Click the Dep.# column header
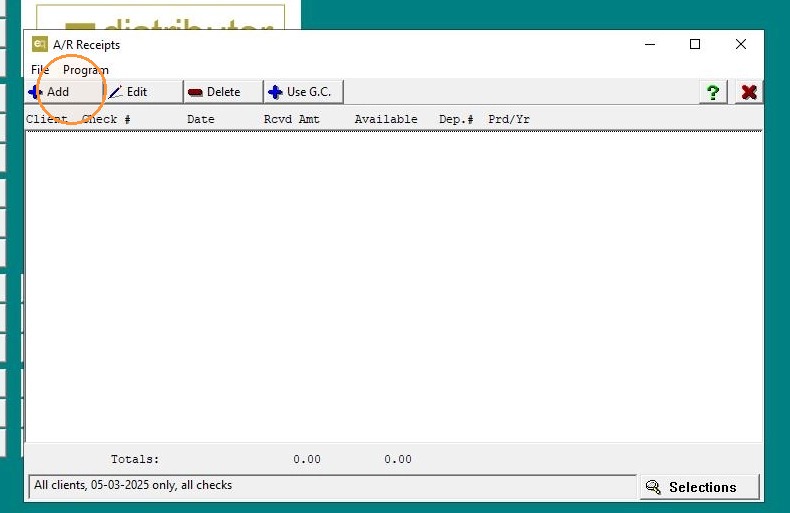Screen dimensions: 790x513 pos(456,119)
